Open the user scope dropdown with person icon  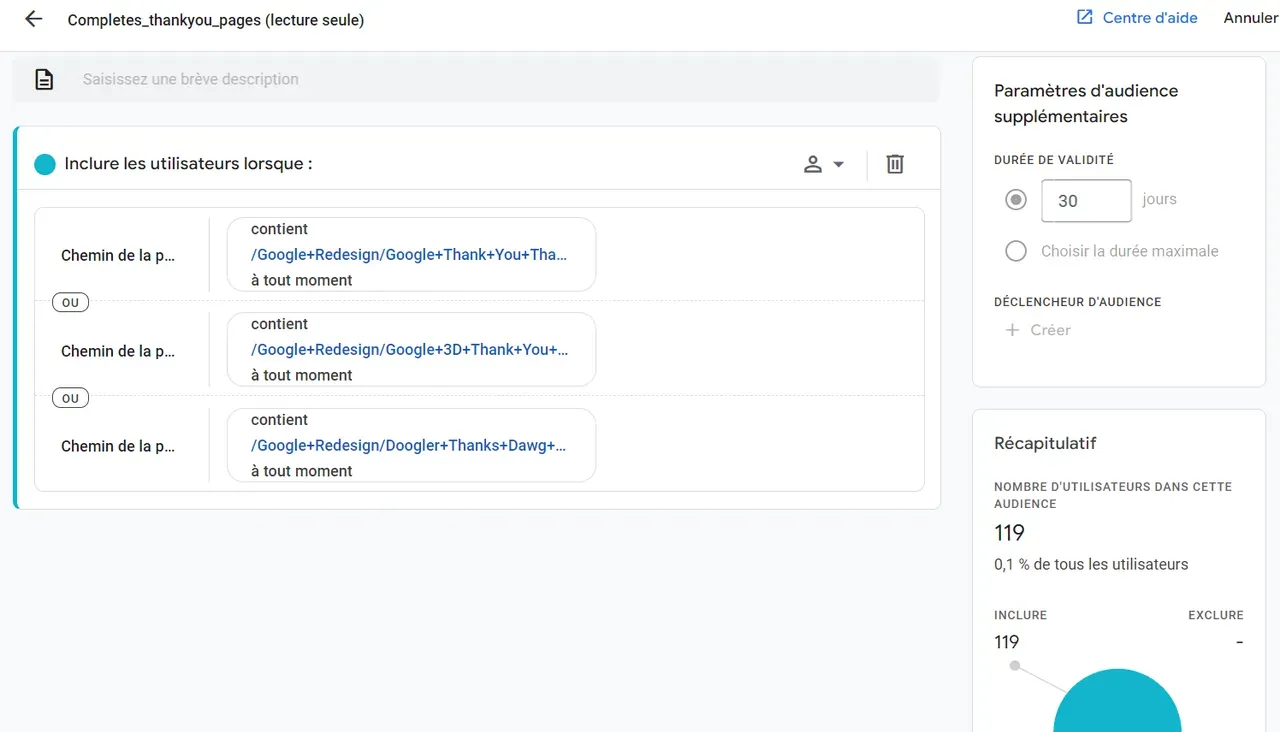coord(824,164)
